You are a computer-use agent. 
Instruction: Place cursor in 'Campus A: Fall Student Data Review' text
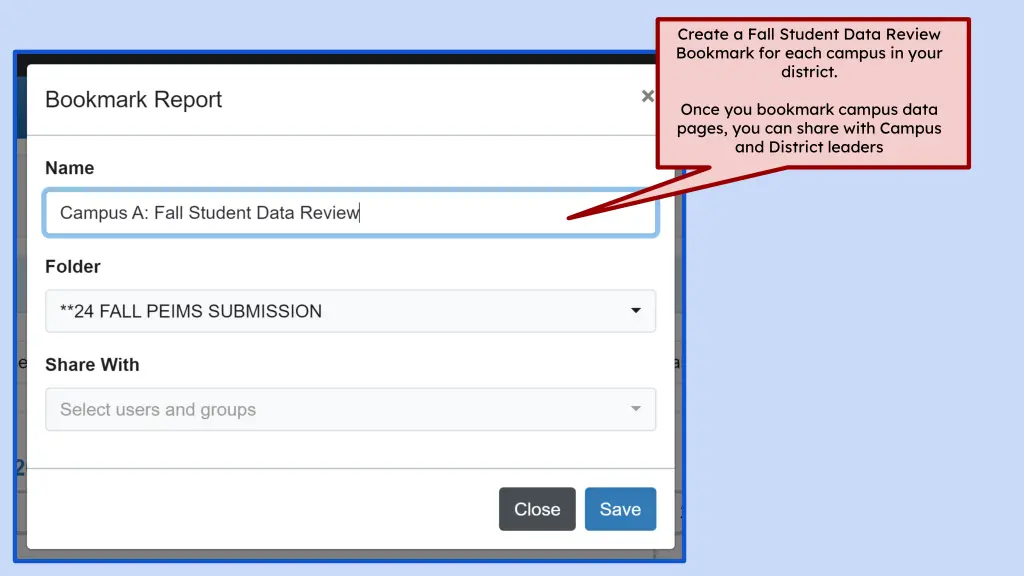(209, 213)
